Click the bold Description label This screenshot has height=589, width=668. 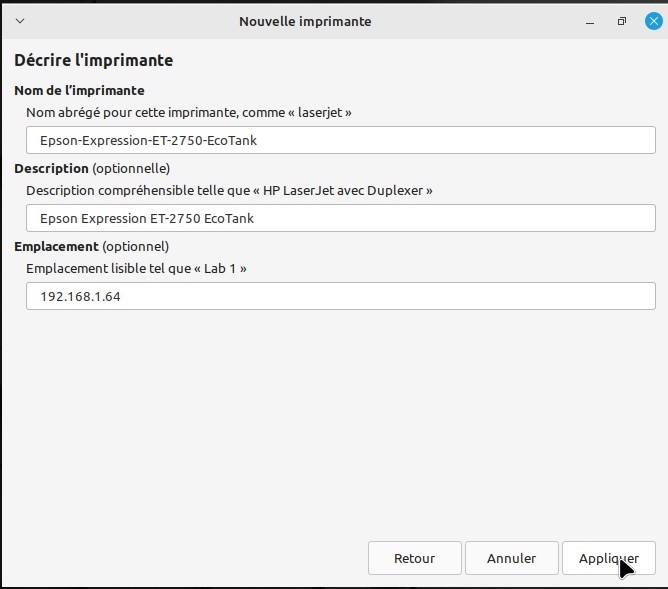click(x=52, y=168)
